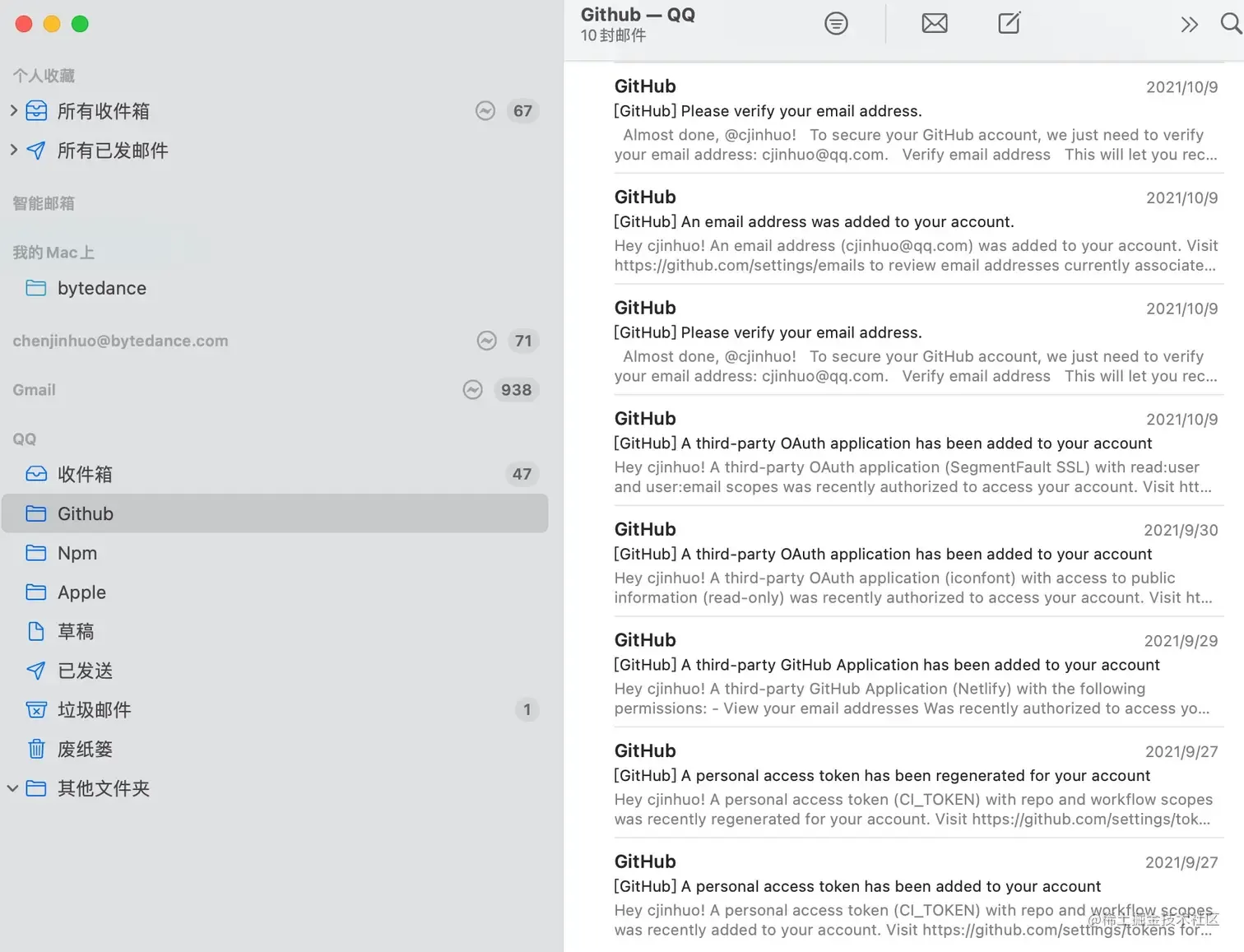The image size is (1244, 952).
Task: Collapse the 其他文件夹 folder
Action: click(x=13, y=788)
